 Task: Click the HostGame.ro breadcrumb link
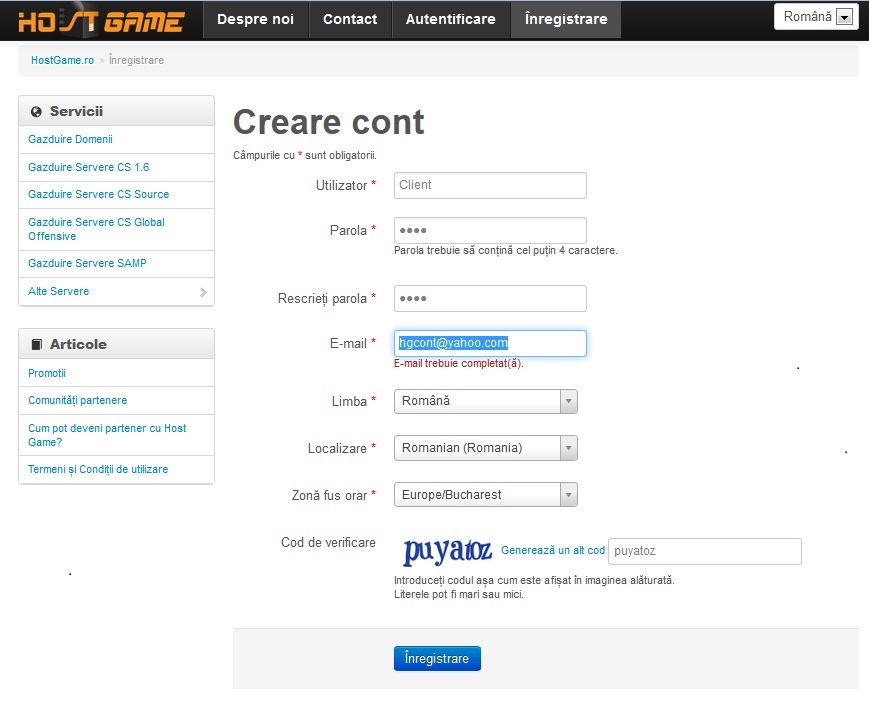(x=62, y=60)
